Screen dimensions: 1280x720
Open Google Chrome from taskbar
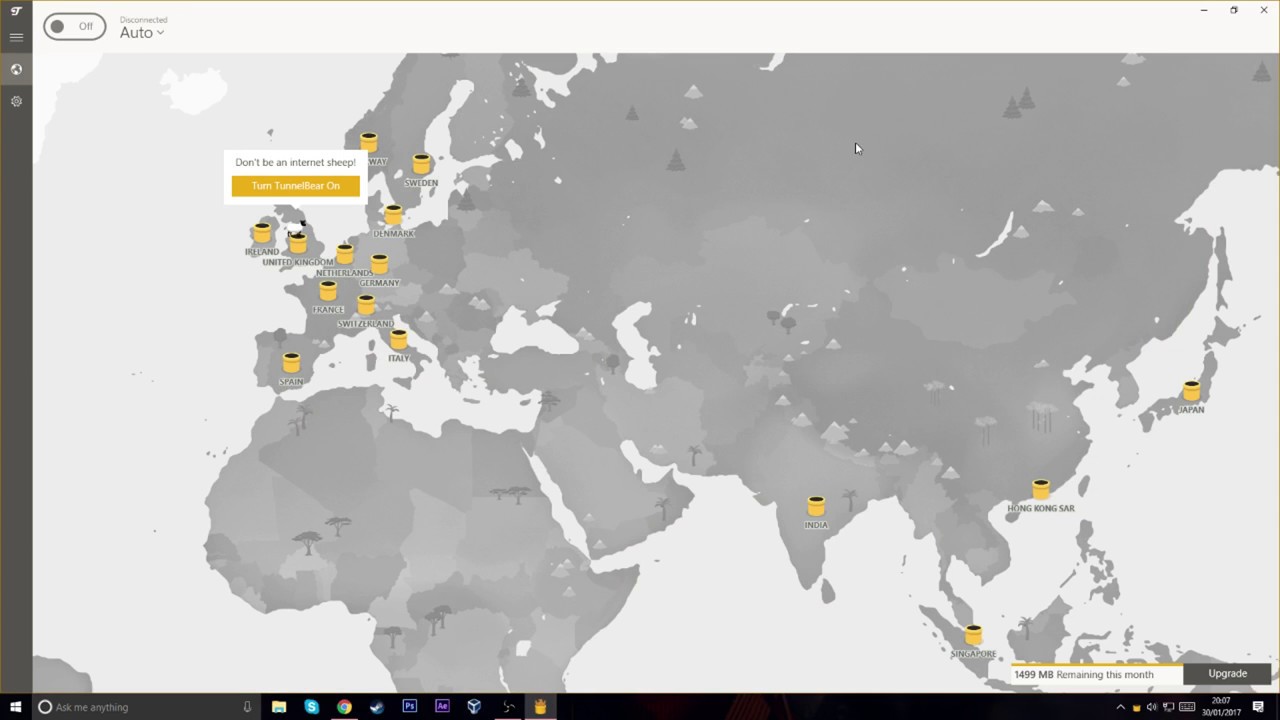(344, 707)
